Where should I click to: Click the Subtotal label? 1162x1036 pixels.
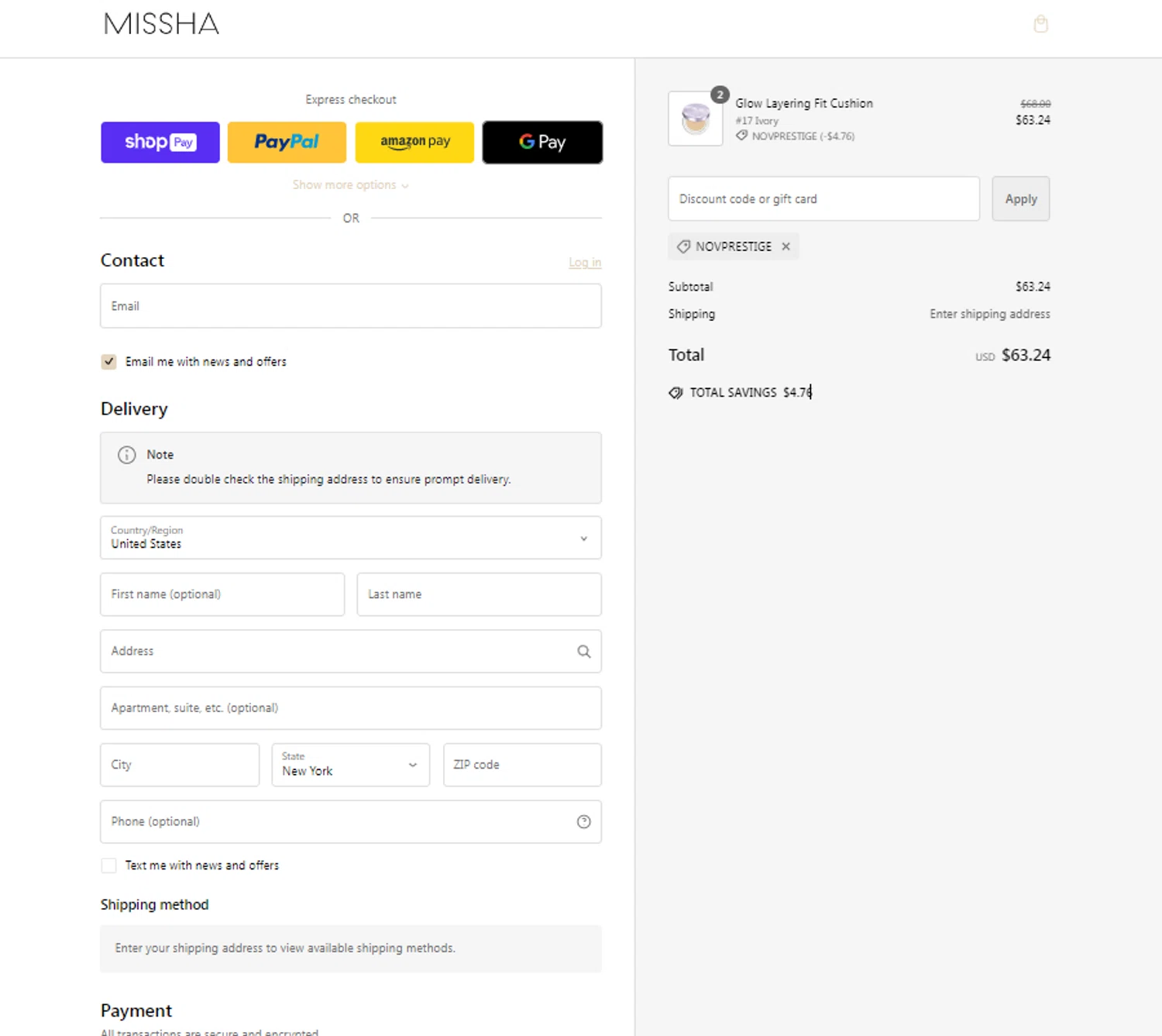[x=690, y=287]
